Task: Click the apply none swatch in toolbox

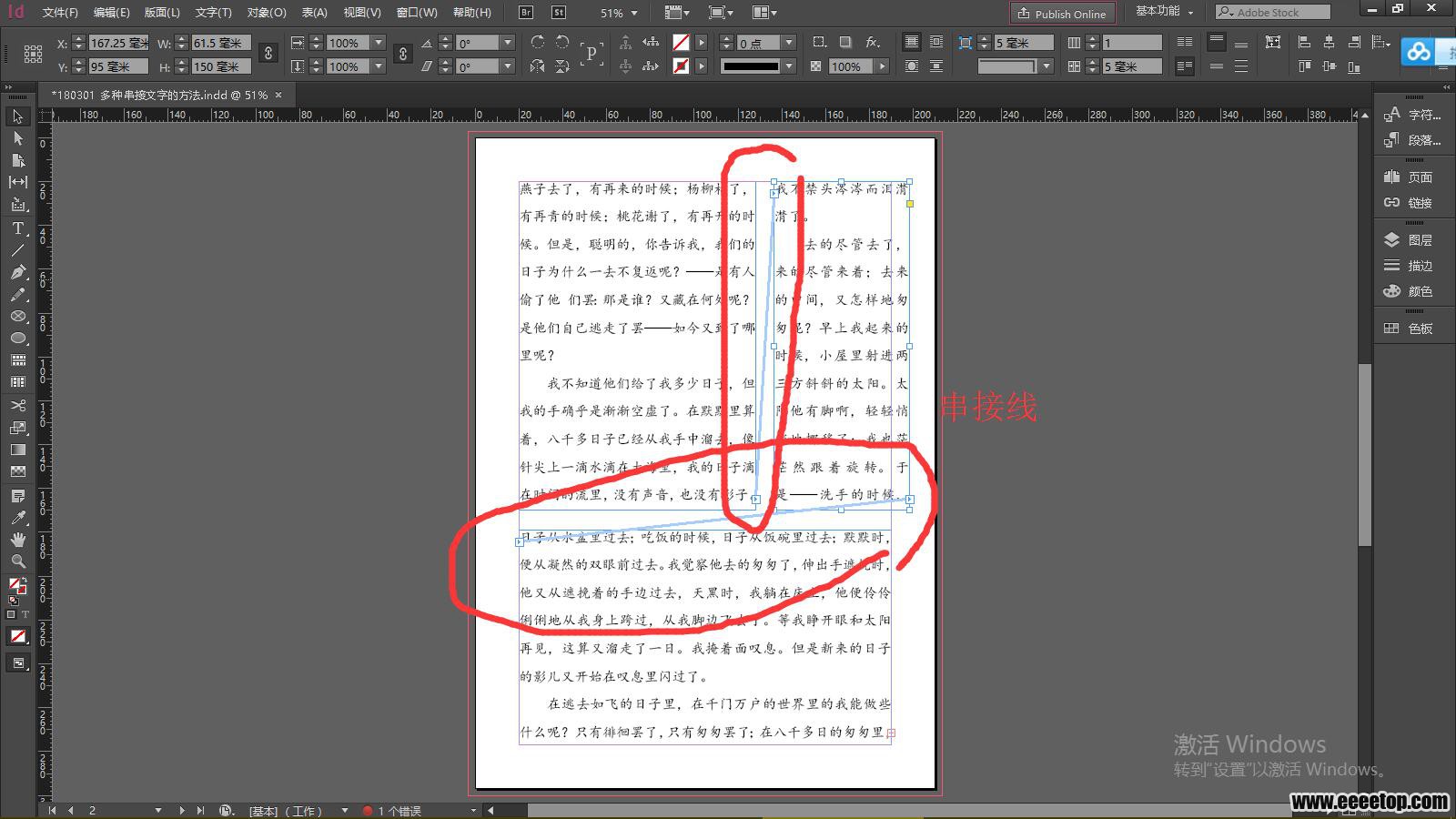Action: (x=17, y=636)
